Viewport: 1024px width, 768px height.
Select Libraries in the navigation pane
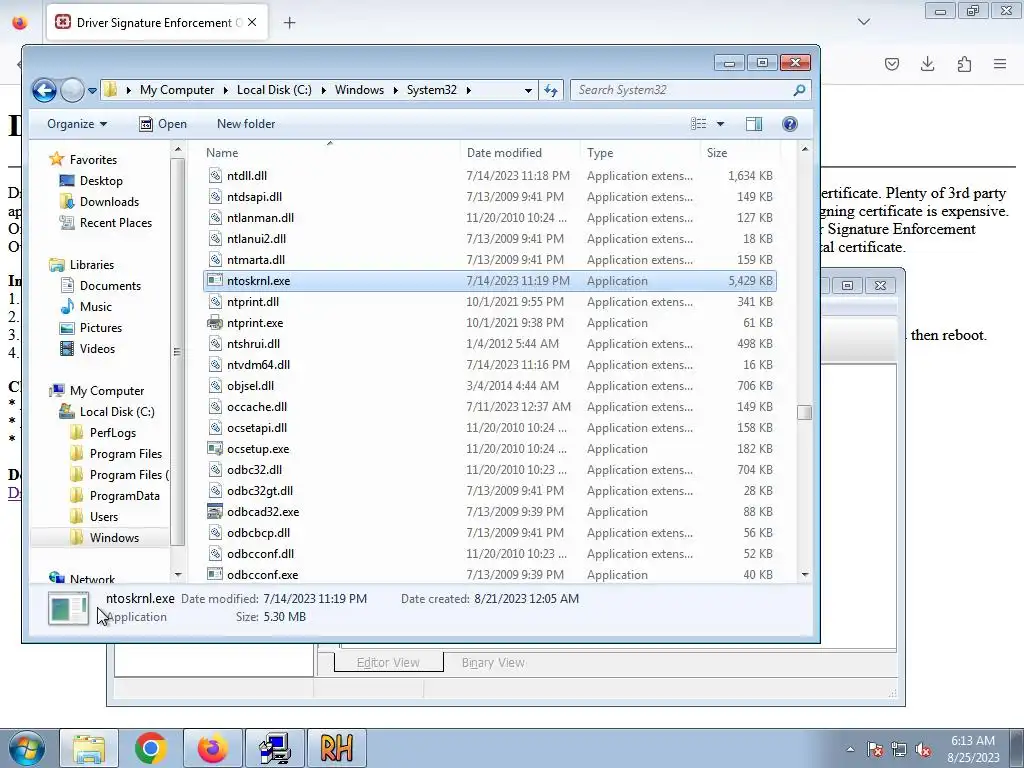point(91,264)
